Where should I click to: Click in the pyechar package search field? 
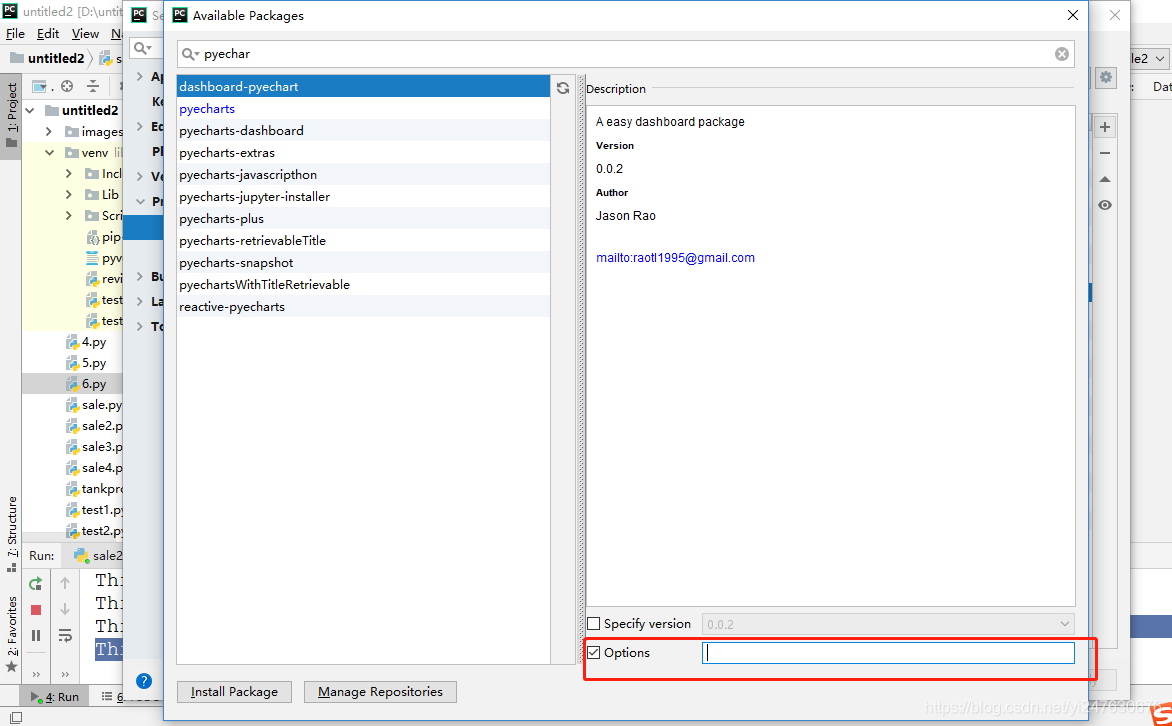coord(624,54)
